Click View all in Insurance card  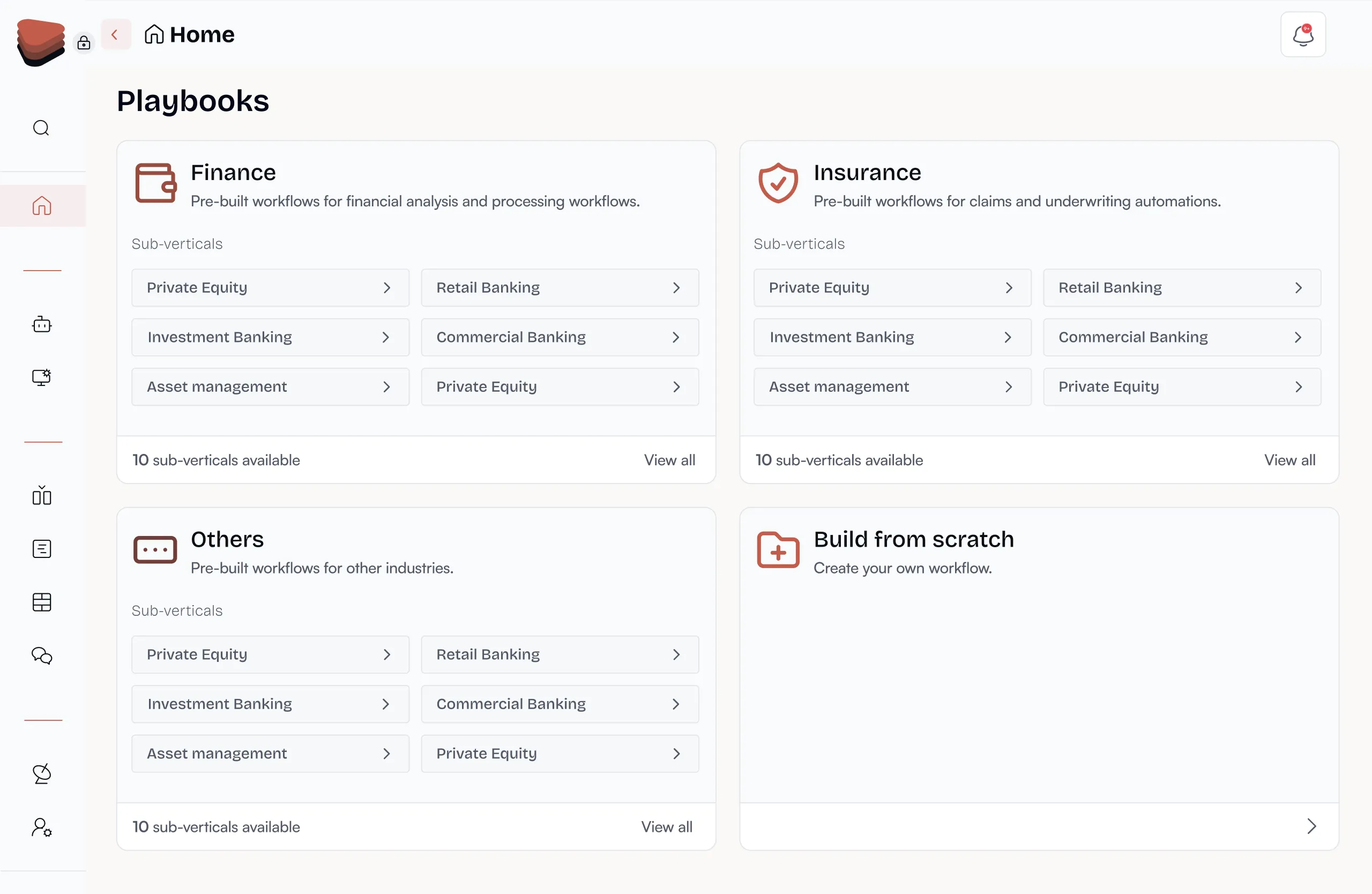tap(1289, 460)
